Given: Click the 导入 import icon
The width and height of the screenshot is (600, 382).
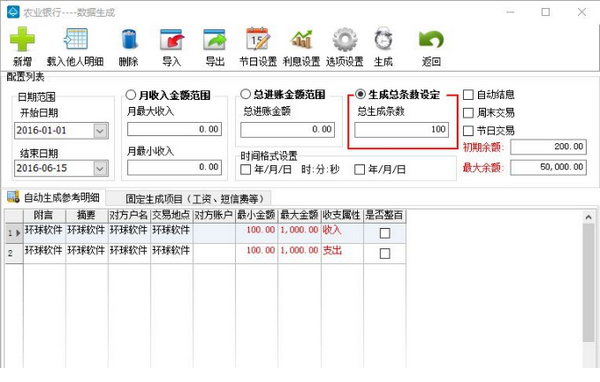Looking at the screenshot, I should point(172,39).
